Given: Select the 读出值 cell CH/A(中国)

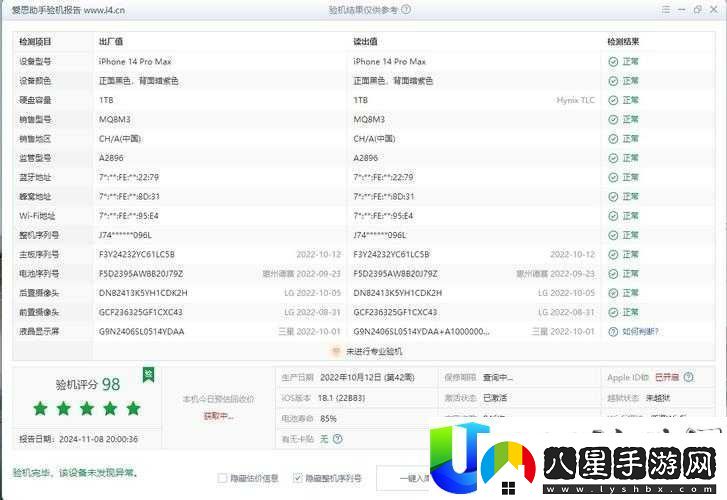Looking at the screenshot, I should [x=374, y=139].
